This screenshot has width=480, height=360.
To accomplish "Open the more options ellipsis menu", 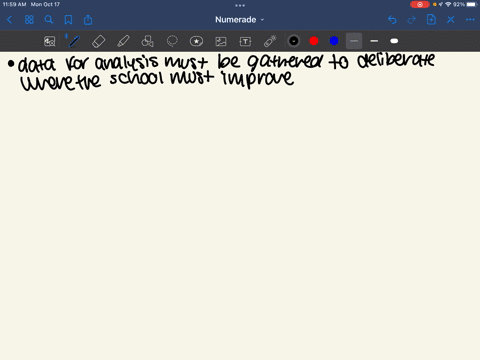I will [470, 20].
